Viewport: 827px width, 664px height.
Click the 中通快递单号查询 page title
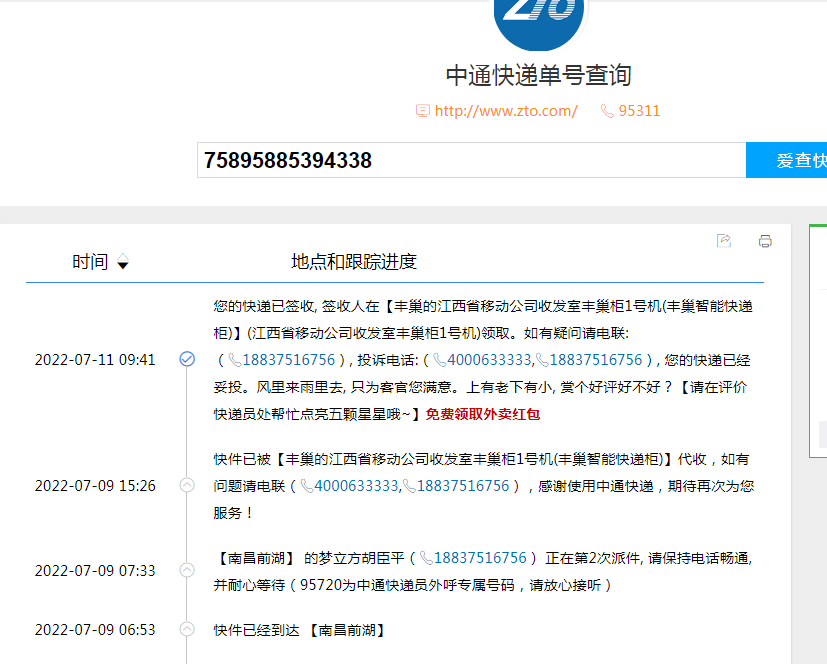coord(538,75)
